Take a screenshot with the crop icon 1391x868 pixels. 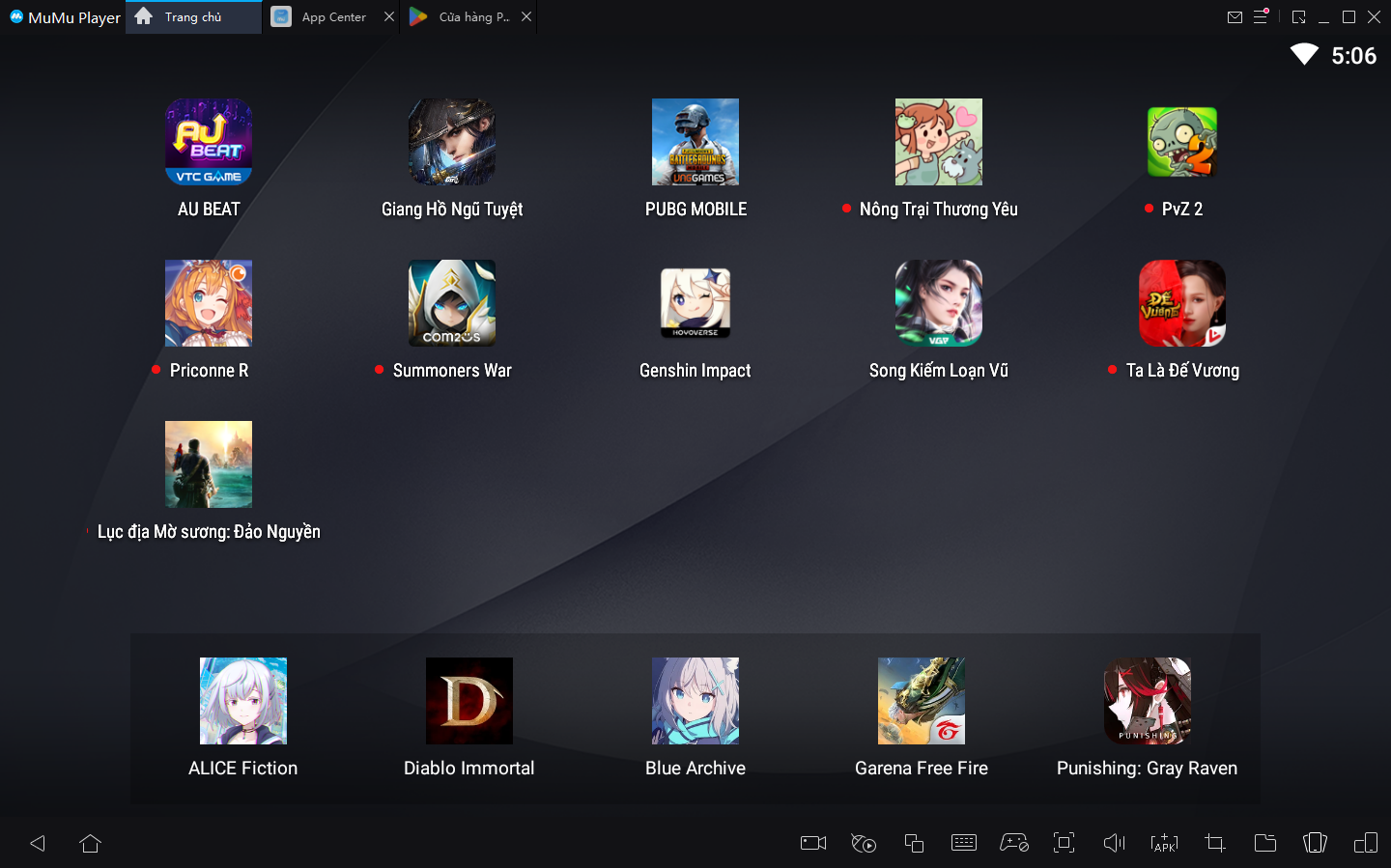(x=1215, y=843)
